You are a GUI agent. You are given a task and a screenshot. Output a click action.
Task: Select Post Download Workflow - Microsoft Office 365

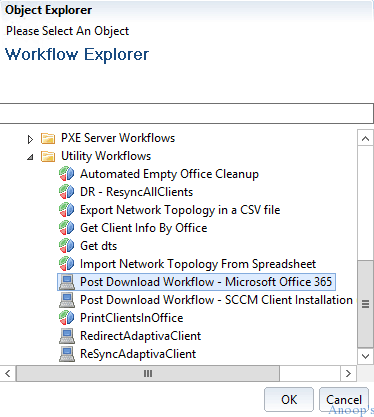point(206,282)
